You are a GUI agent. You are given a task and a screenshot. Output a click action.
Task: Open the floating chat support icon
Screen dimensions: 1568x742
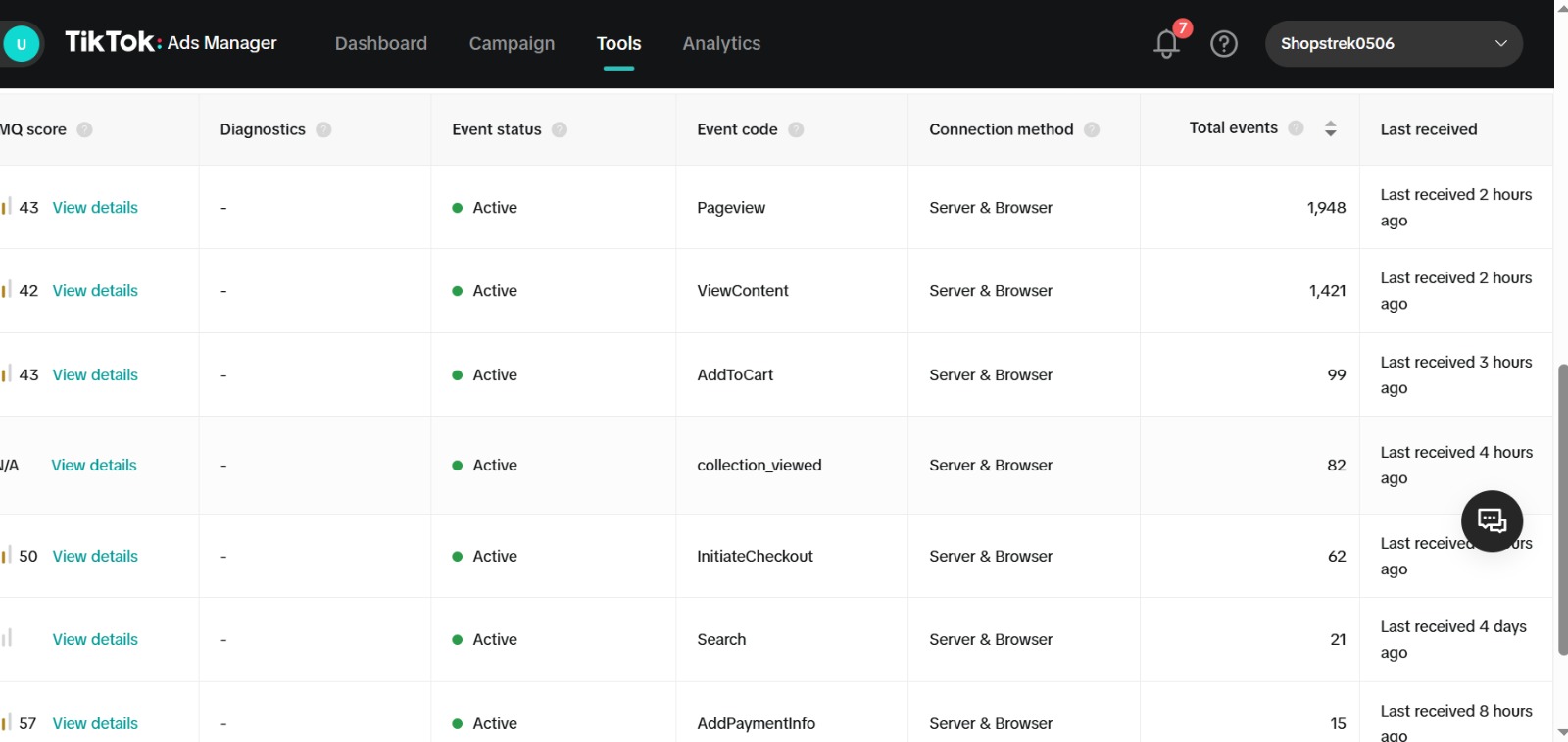(1492, 520)
